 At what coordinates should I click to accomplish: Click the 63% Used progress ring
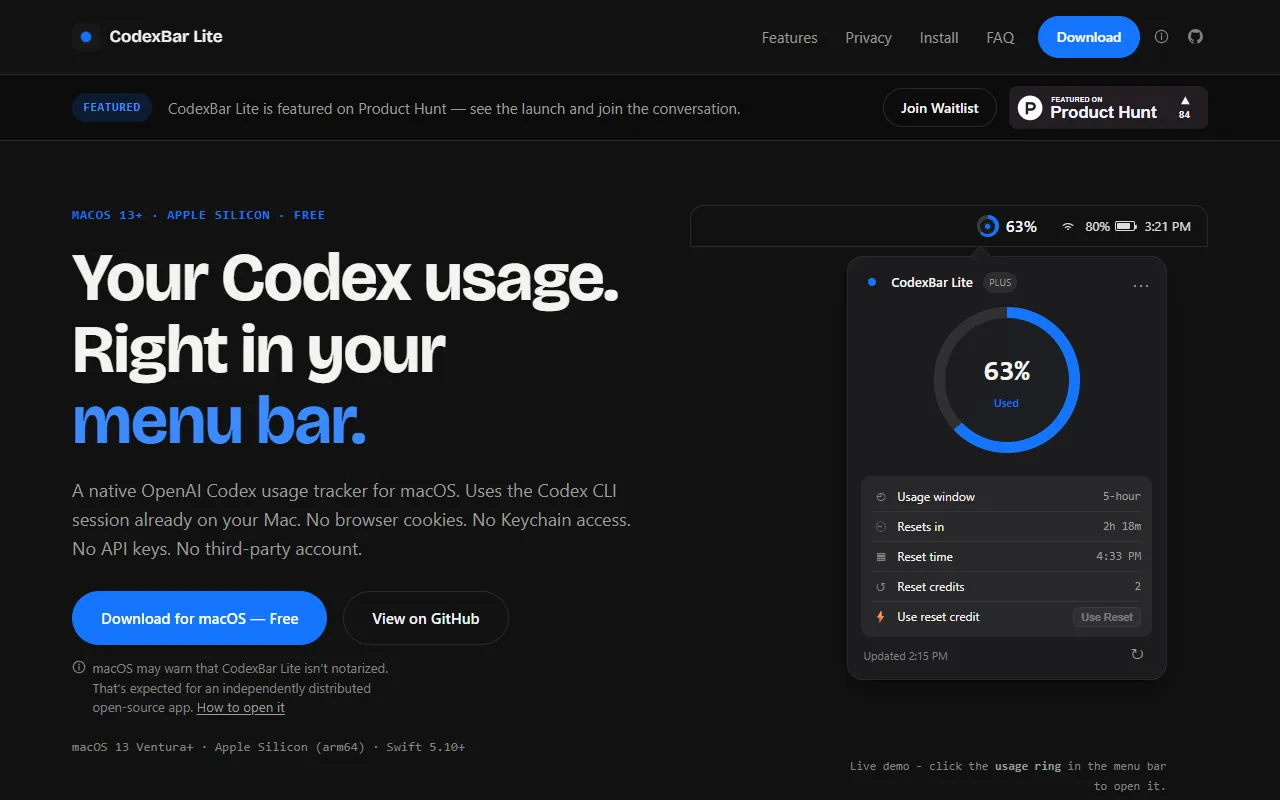1007,380
